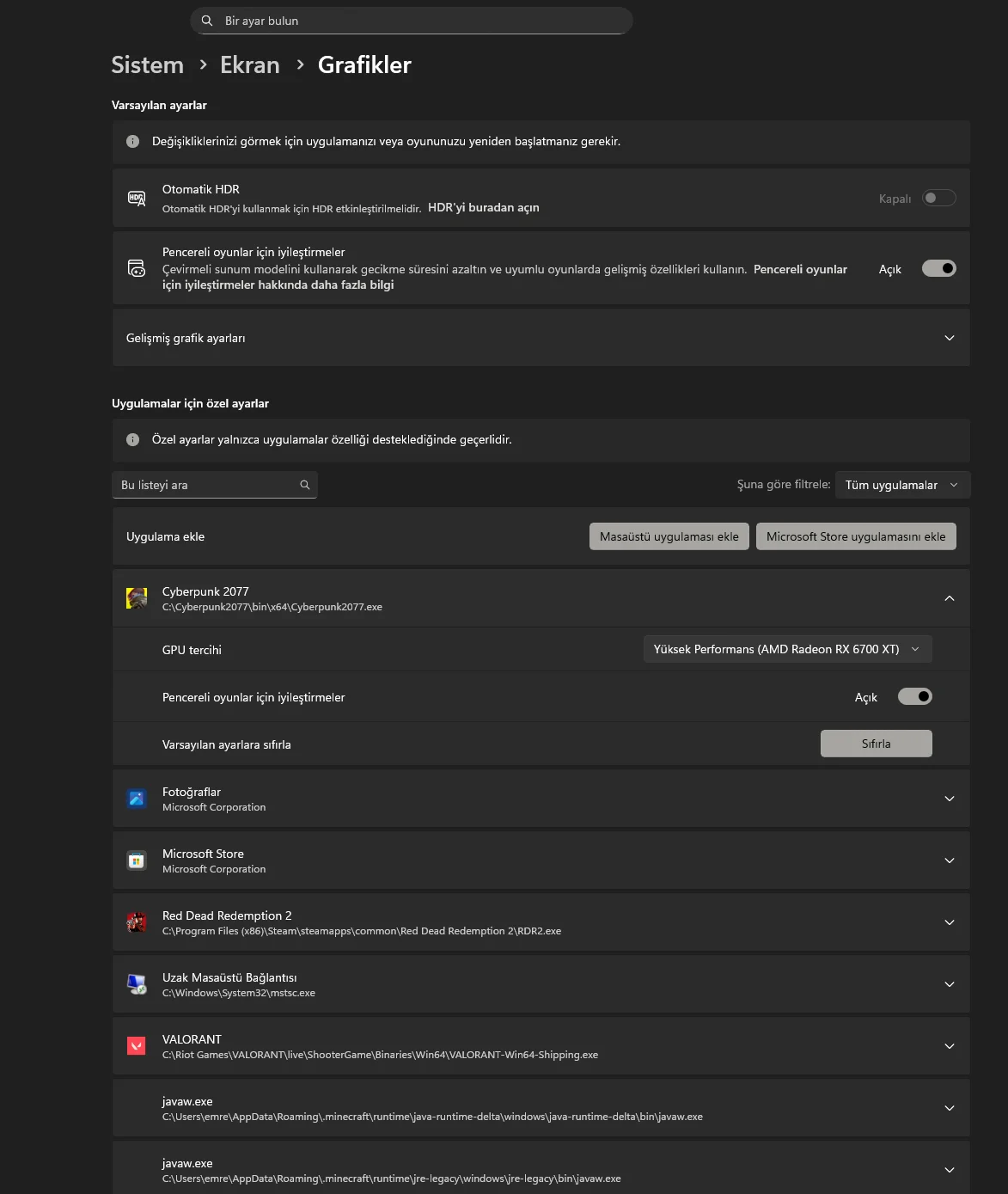1008x1194 pixels.
Task: Expand the Gelişmiş grafik ayarları section
Action: coord(540,338)
